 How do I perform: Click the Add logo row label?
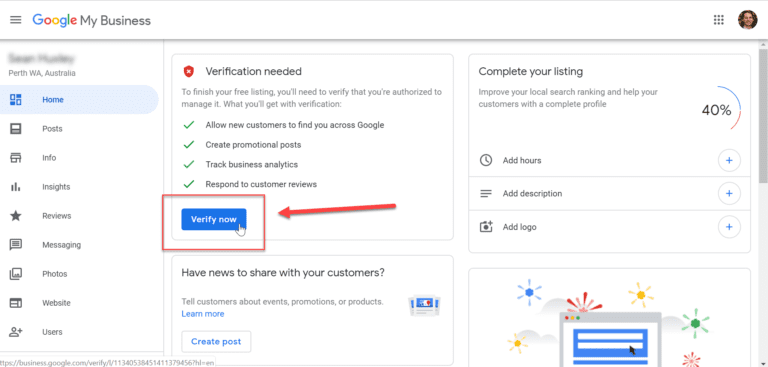tap(519, 227)
